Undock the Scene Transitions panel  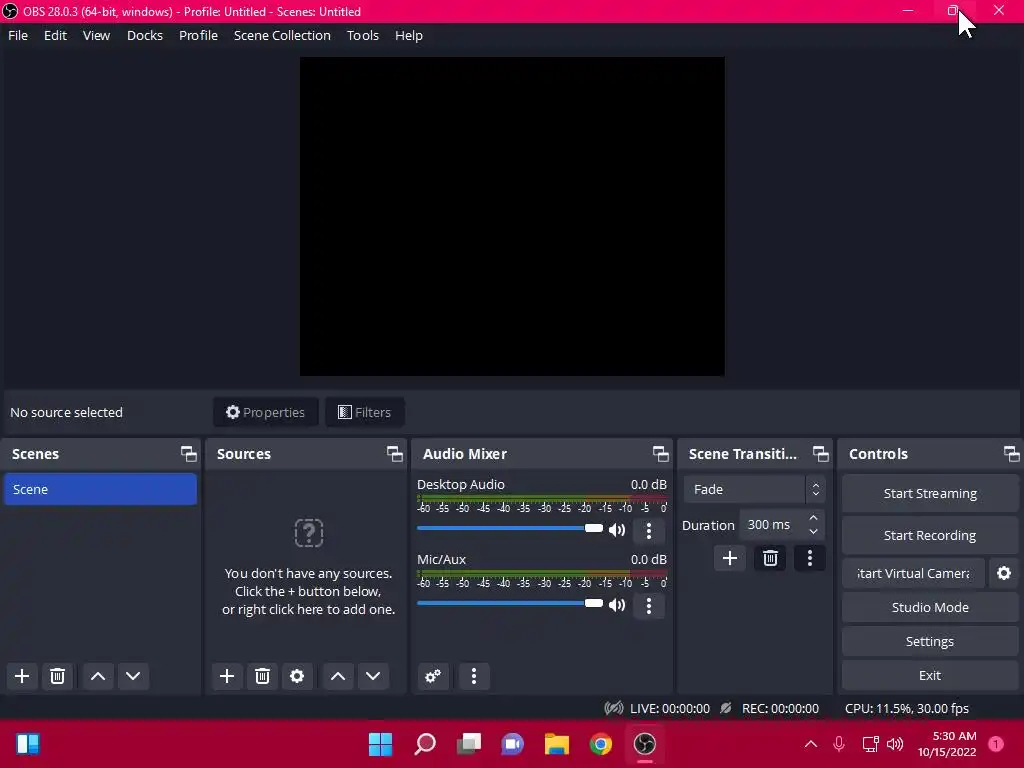(x=821, y=454)
